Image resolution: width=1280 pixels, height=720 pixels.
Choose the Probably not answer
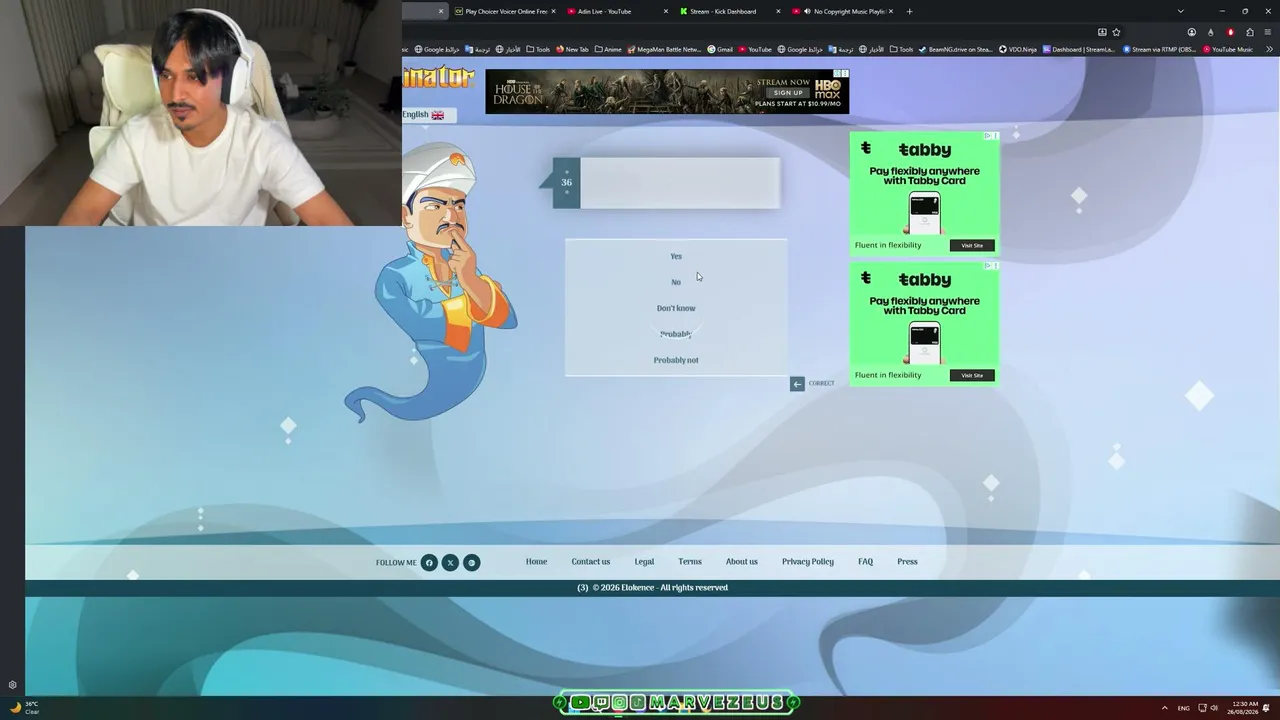click(676, 360)
